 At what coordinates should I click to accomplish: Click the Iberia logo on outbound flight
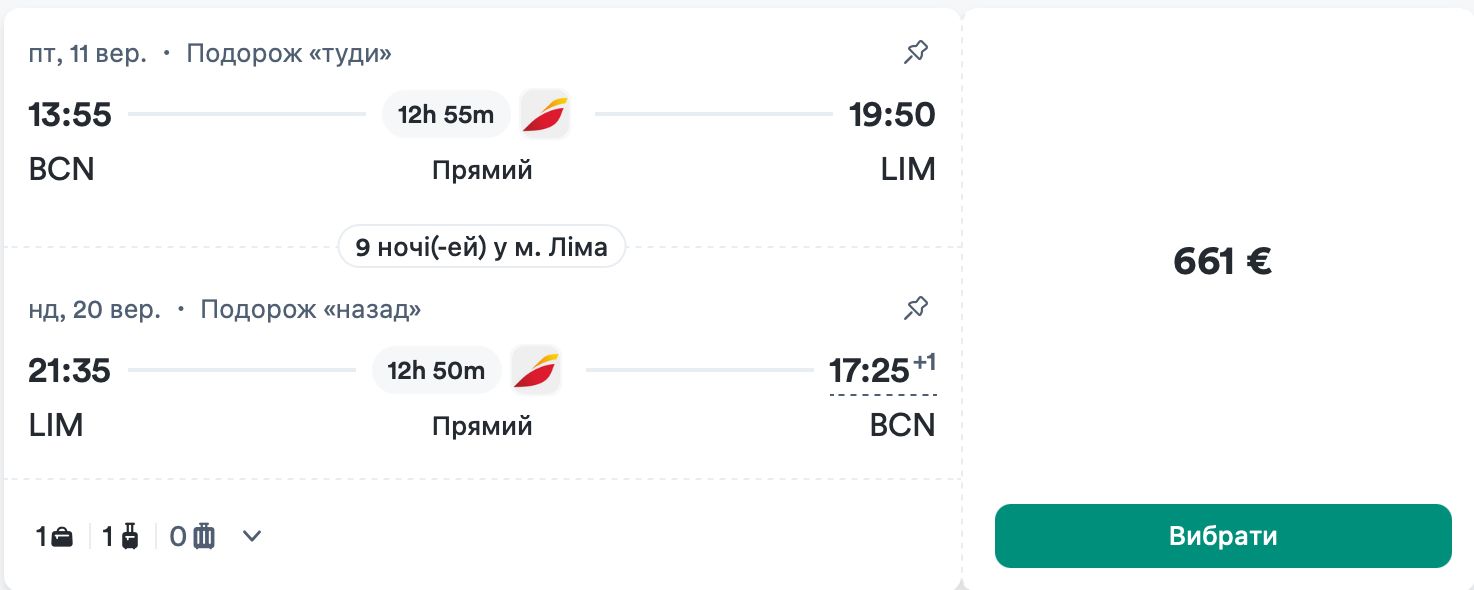[x=545, y=114]
